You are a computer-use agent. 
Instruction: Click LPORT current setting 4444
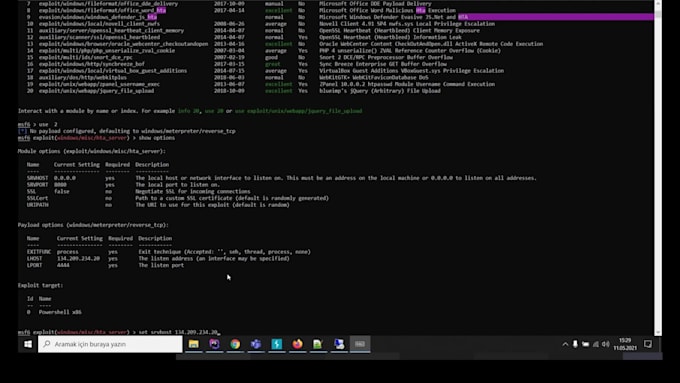[63, 265]
